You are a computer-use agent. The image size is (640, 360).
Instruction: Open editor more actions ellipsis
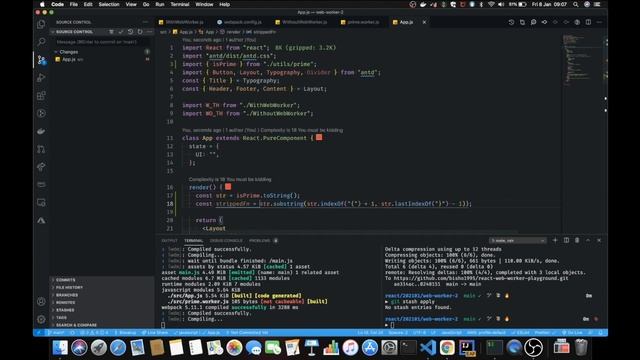(x=599, y=22)
